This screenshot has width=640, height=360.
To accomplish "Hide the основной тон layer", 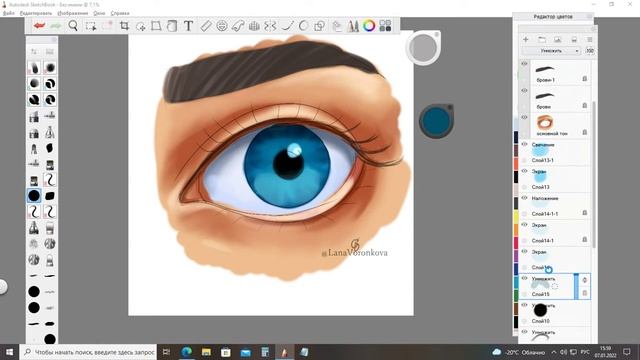I will [x=524, y=118].
